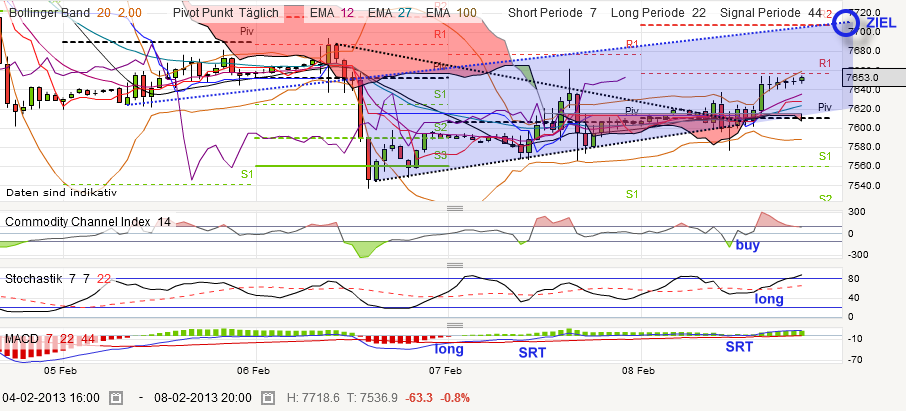The image size is (906, 411).
Task: Click the EMA 100 indicator label
Action: click(x=450, y=13)
